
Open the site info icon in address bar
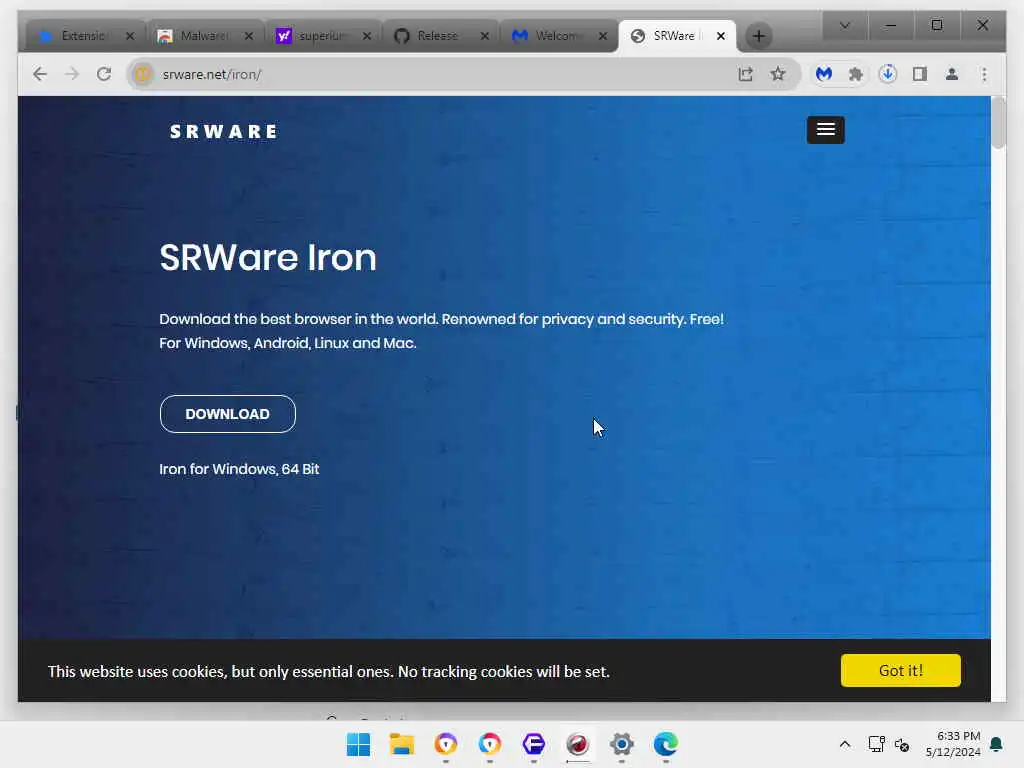pos(142,74)
